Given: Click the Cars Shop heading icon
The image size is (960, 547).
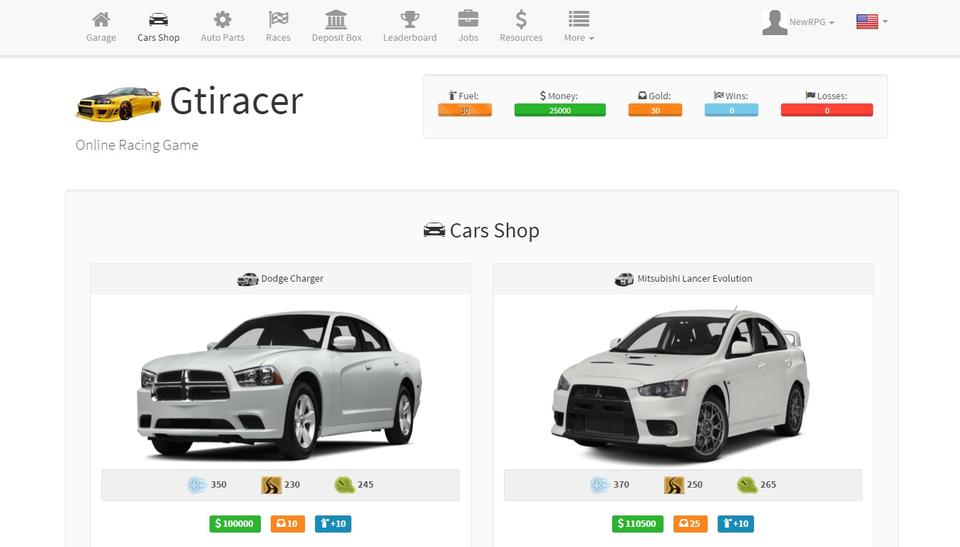Looking at the screenshot, I should [x=434, y=230].
